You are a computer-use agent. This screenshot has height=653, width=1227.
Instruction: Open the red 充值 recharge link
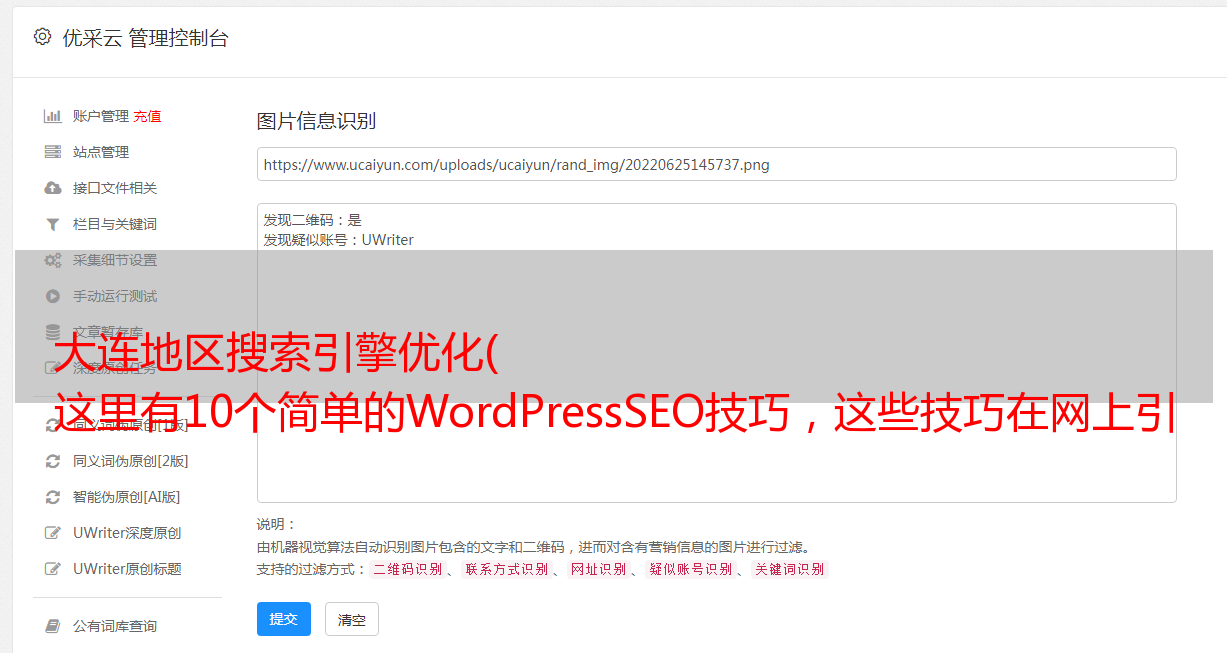(147, 116)
